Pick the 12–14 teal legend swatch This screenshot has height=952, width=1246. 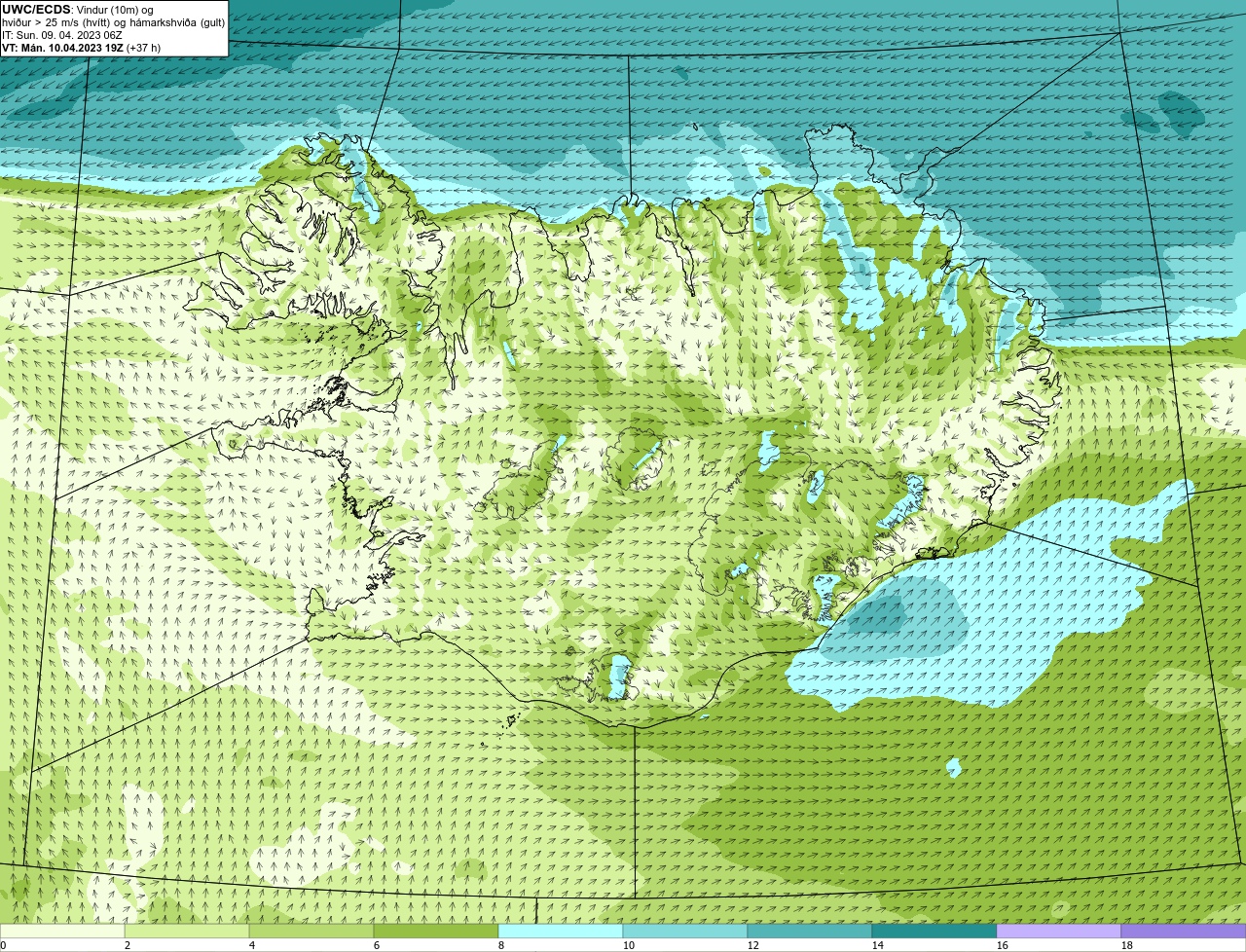pos(811,931)
